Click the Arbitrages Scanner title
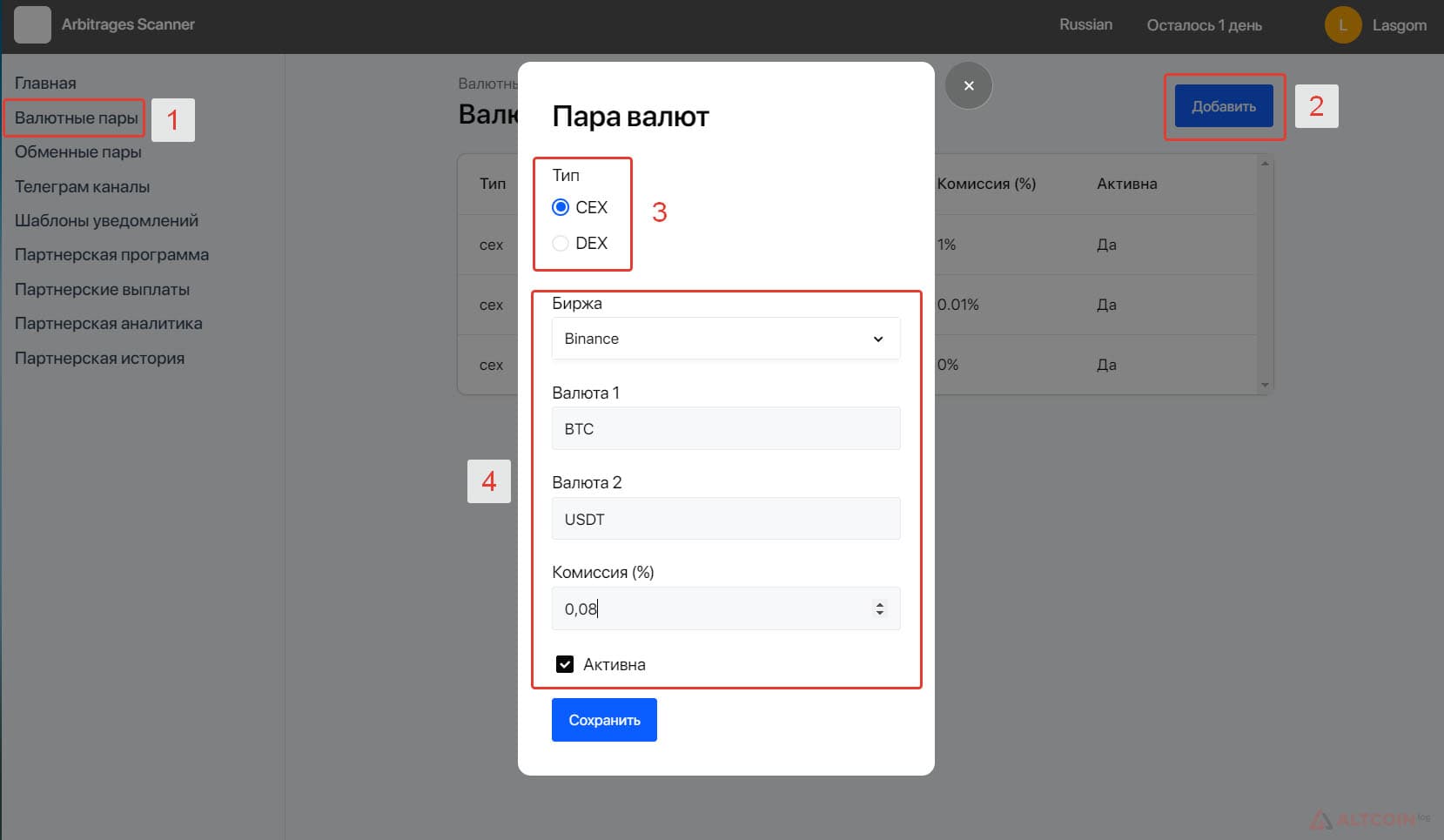1444x840 pixels. (x=128, y=24)
